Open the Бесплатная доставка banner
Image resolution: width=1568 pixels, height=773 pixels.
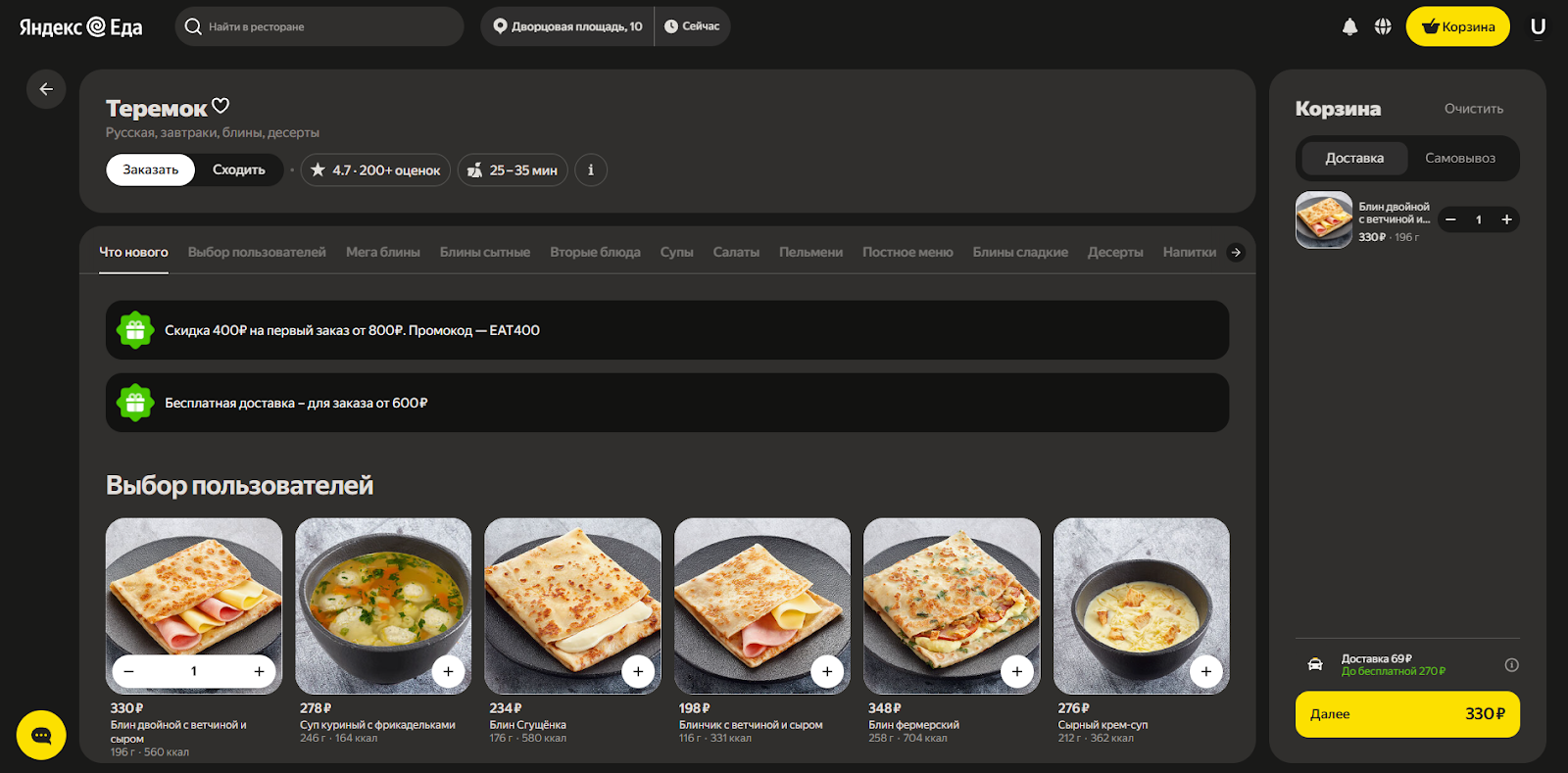coord(667,403)
